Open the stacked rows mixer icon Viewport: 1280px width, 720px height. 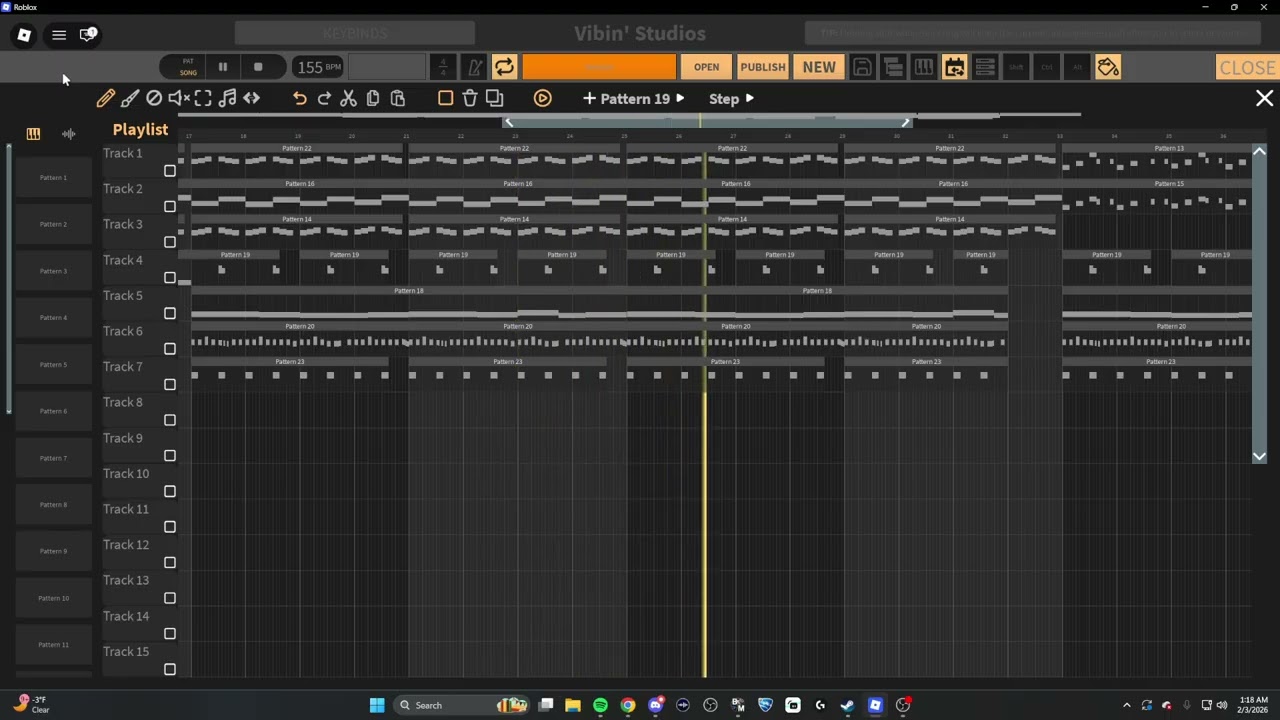pyautogui.click(x=985, y=67)
